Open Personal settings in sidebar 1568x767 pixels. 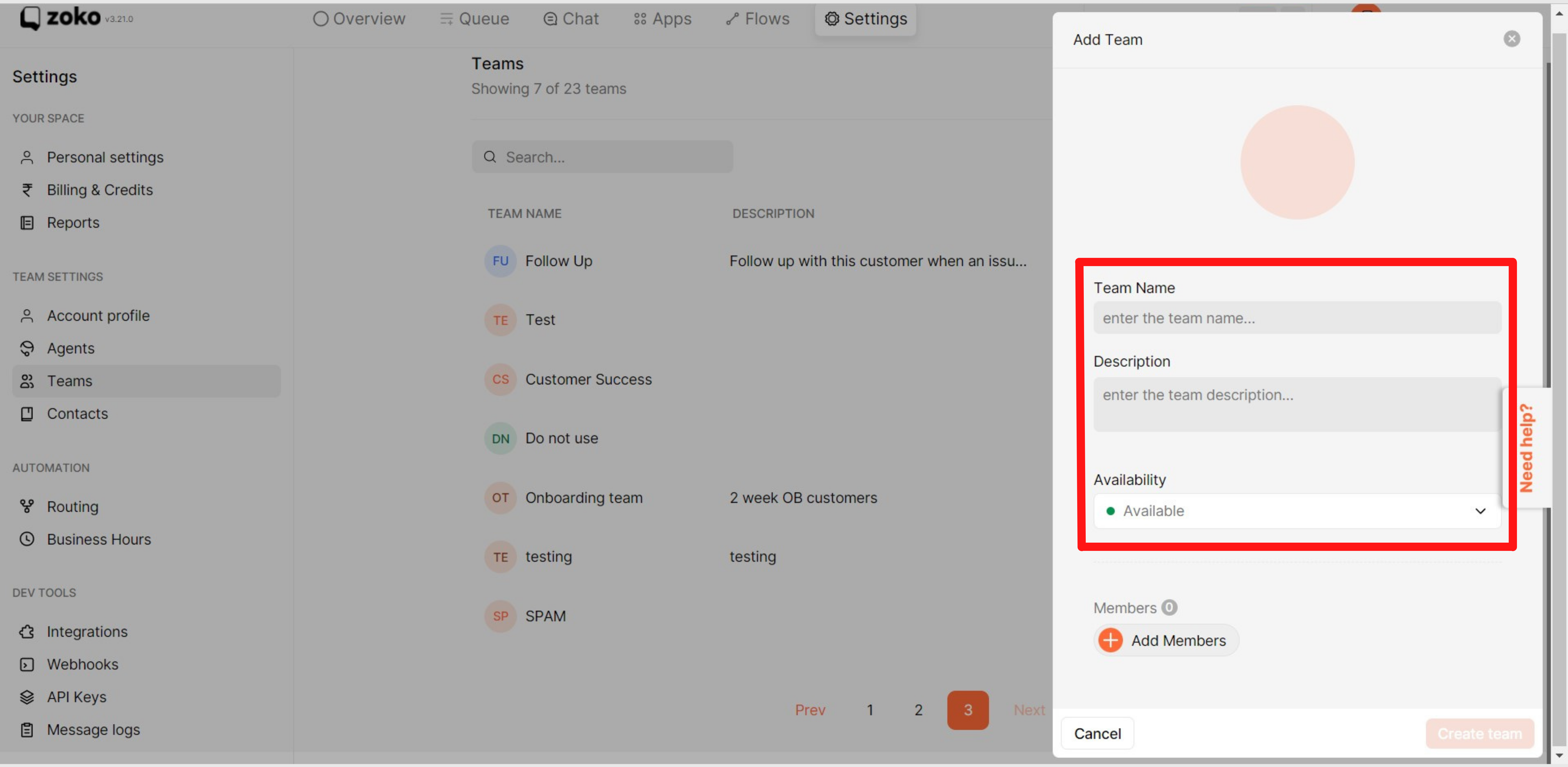(146, 158)
